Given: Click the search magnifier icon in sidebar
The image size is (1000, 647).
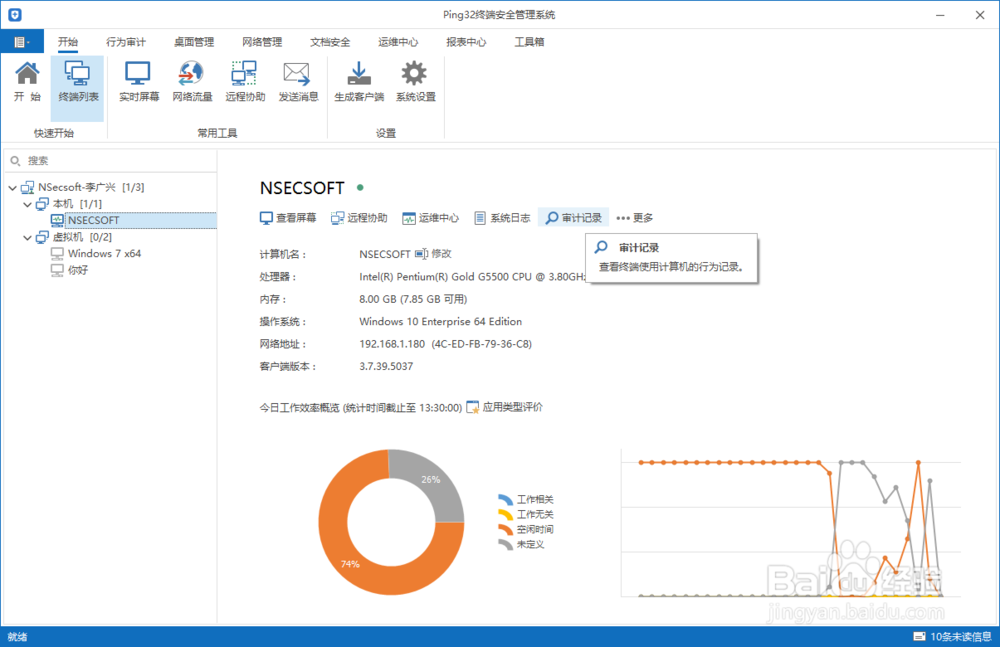Looking at the screenshot, I should 15,161.
